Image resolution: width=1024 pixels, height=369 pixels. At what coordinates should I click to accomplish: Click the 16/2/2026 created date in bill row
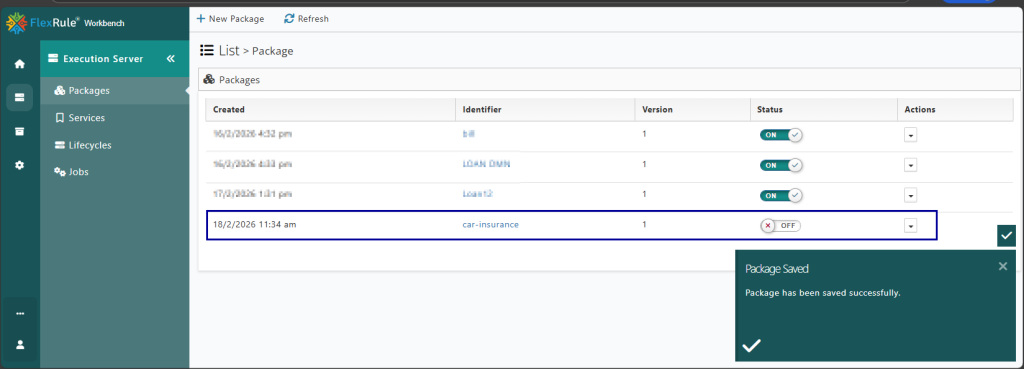click(252, 134)
